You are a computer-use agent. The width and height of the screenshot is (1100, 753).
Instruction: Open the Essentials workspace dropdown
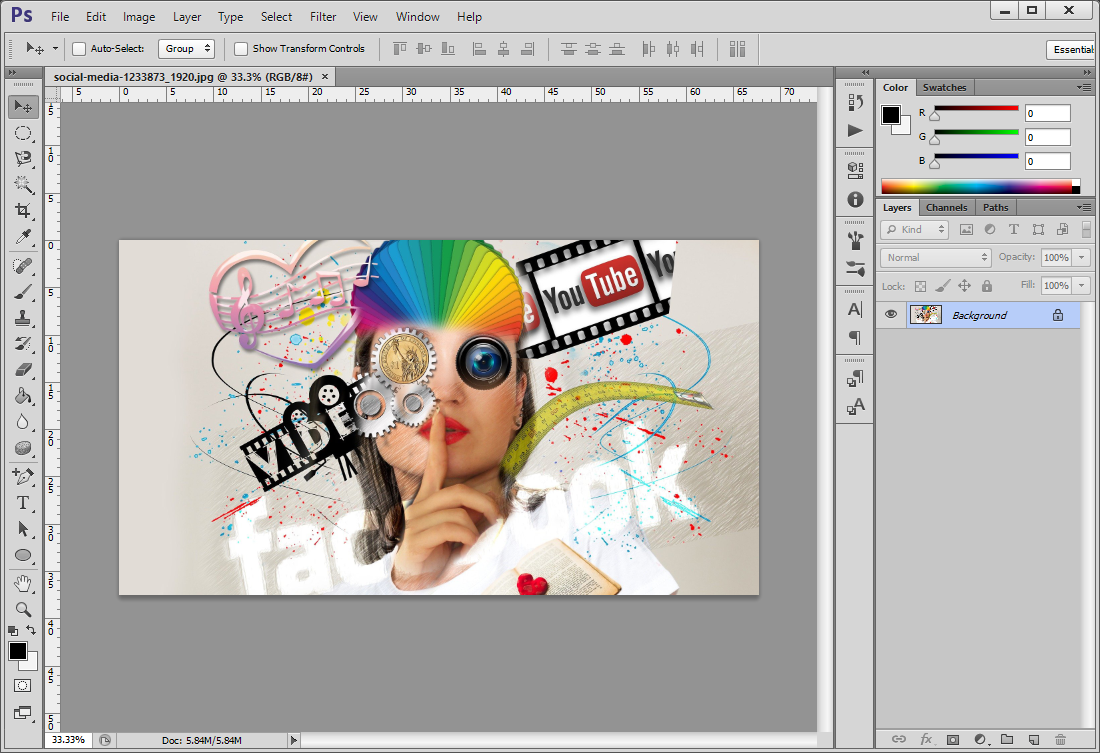point(1072,49)
